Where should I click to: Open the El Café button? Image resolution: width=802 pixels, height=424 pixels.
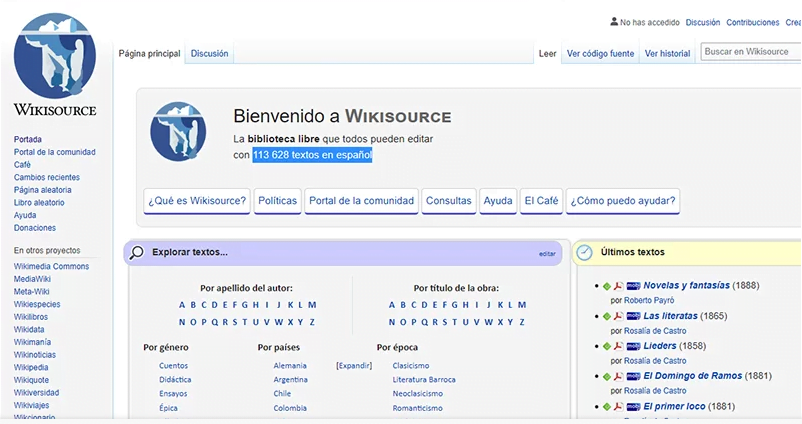coord(541,201)
